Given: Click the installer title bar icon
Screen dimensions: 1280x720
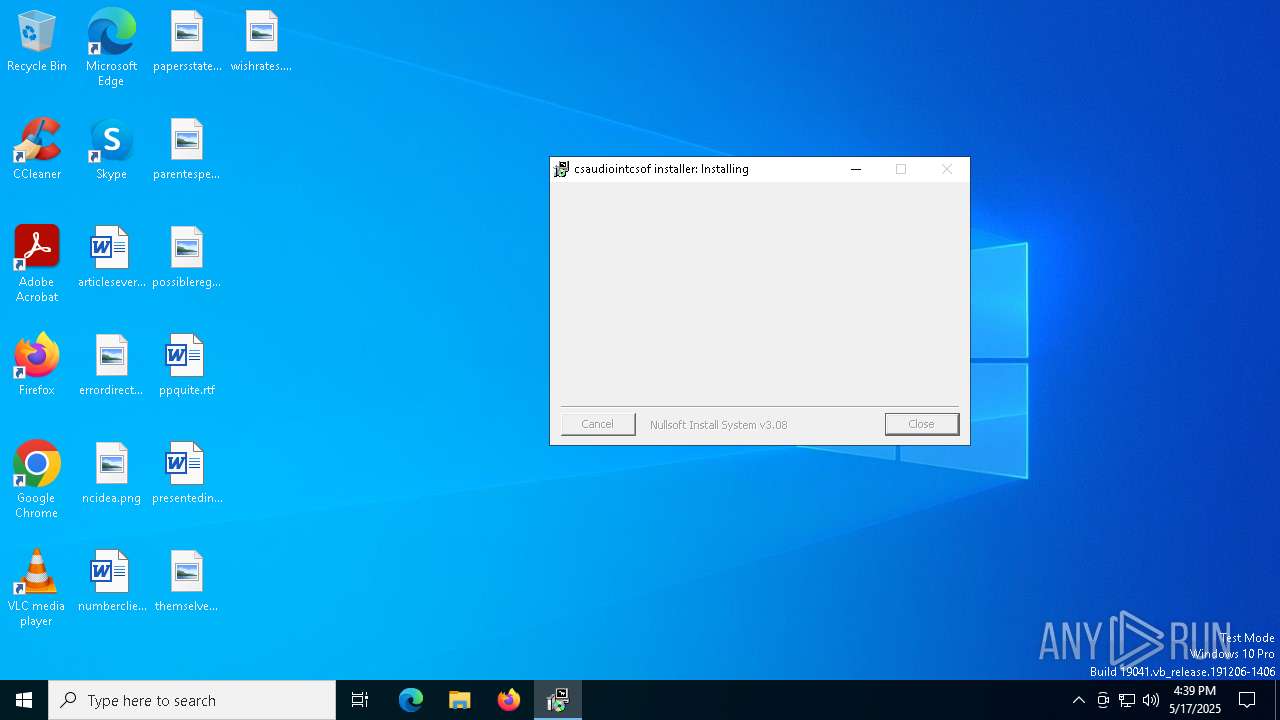Looking at the screenshot, I should tap(562, 169).
